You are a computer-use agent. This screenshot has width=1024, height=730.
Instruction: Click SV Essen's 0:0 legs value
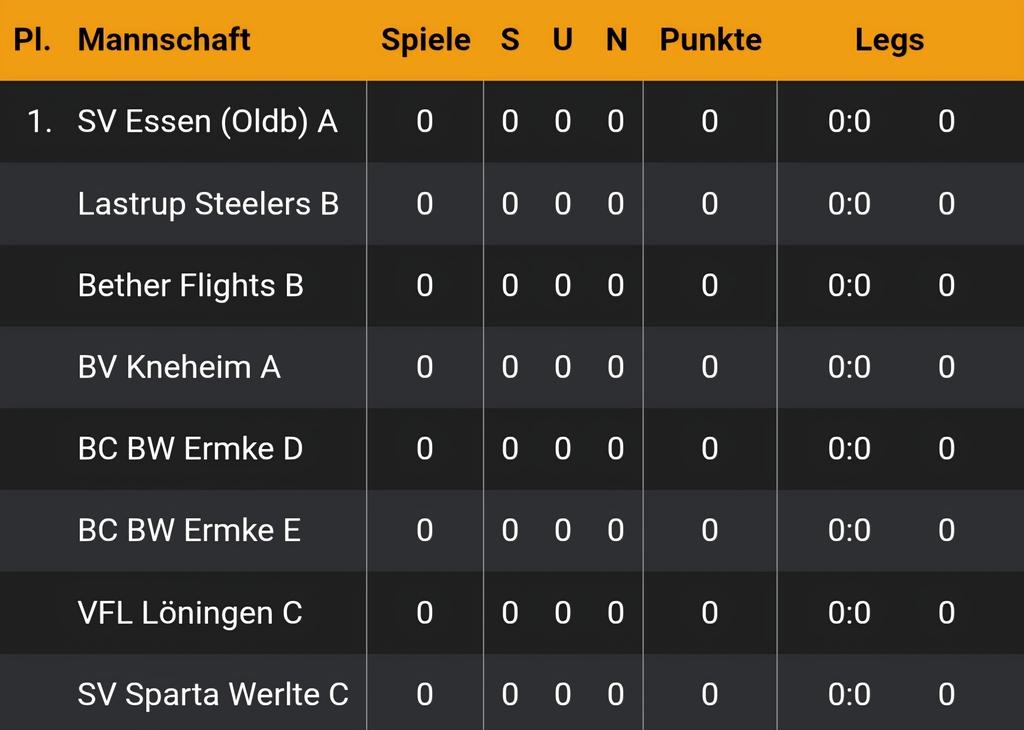[849, 121]
